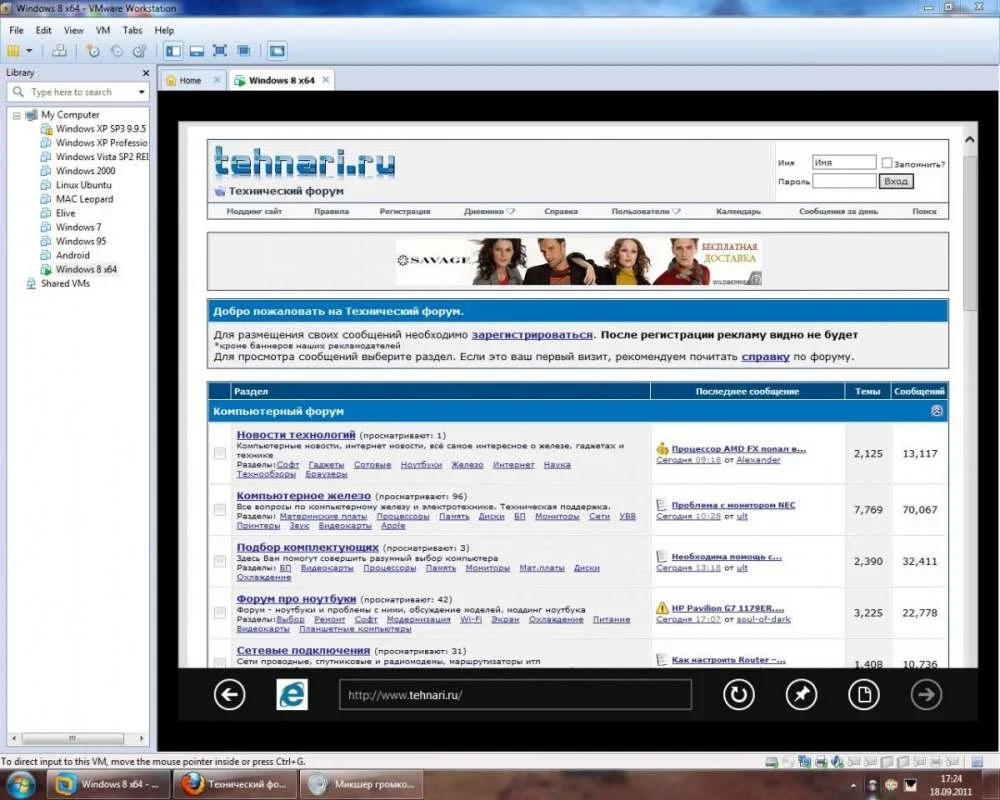1000x800 pixels.
Task: Enter full screen mode icon
Action: [x=219, y=50]
